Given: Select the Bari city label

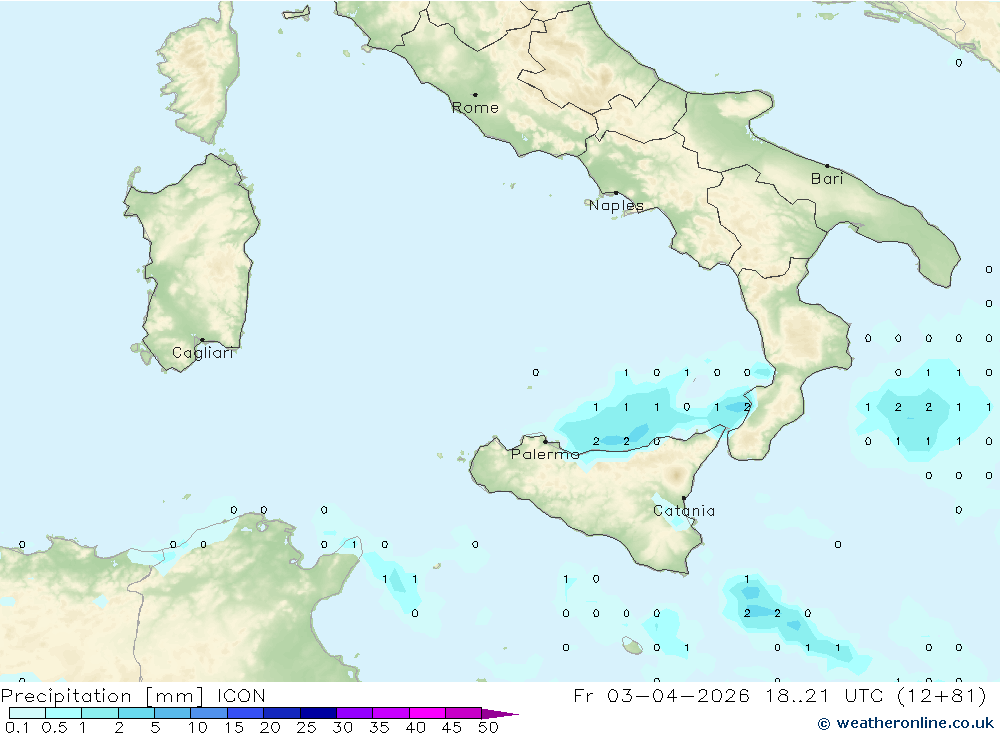Looking at the screenshot, I should tap(827, 179).
